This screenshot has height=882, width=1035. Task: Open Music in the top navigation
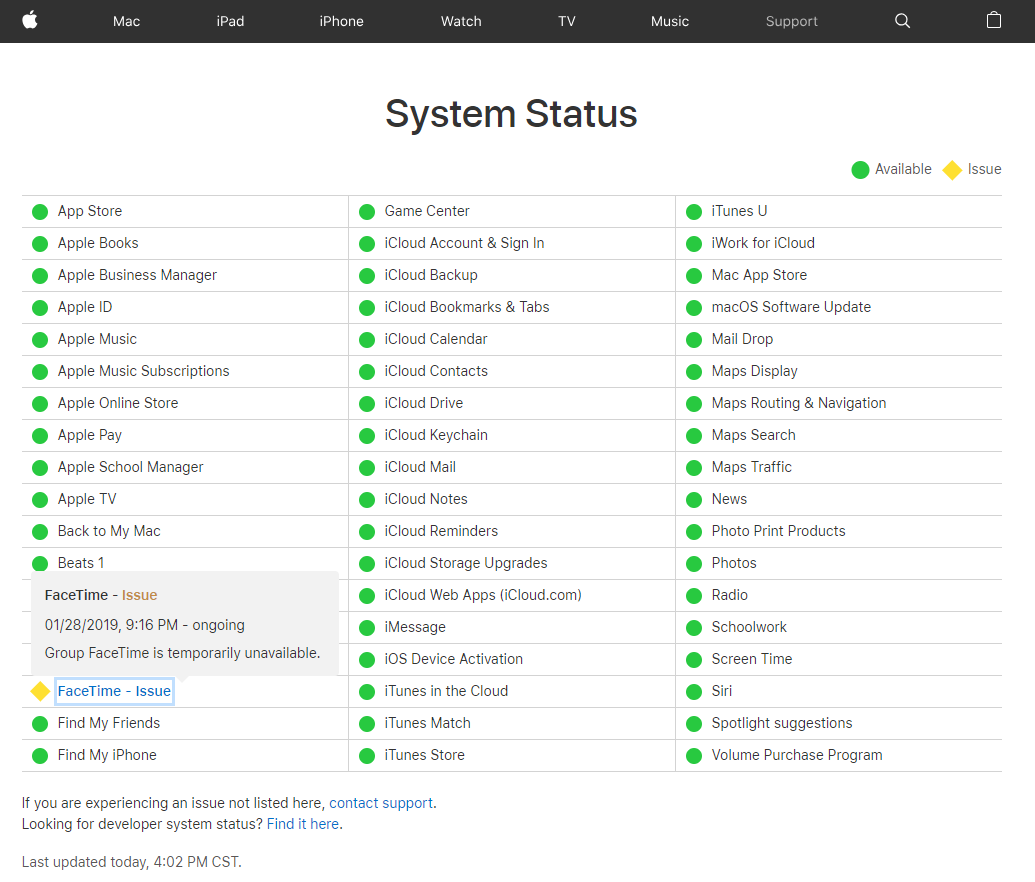tap(669, 21)
